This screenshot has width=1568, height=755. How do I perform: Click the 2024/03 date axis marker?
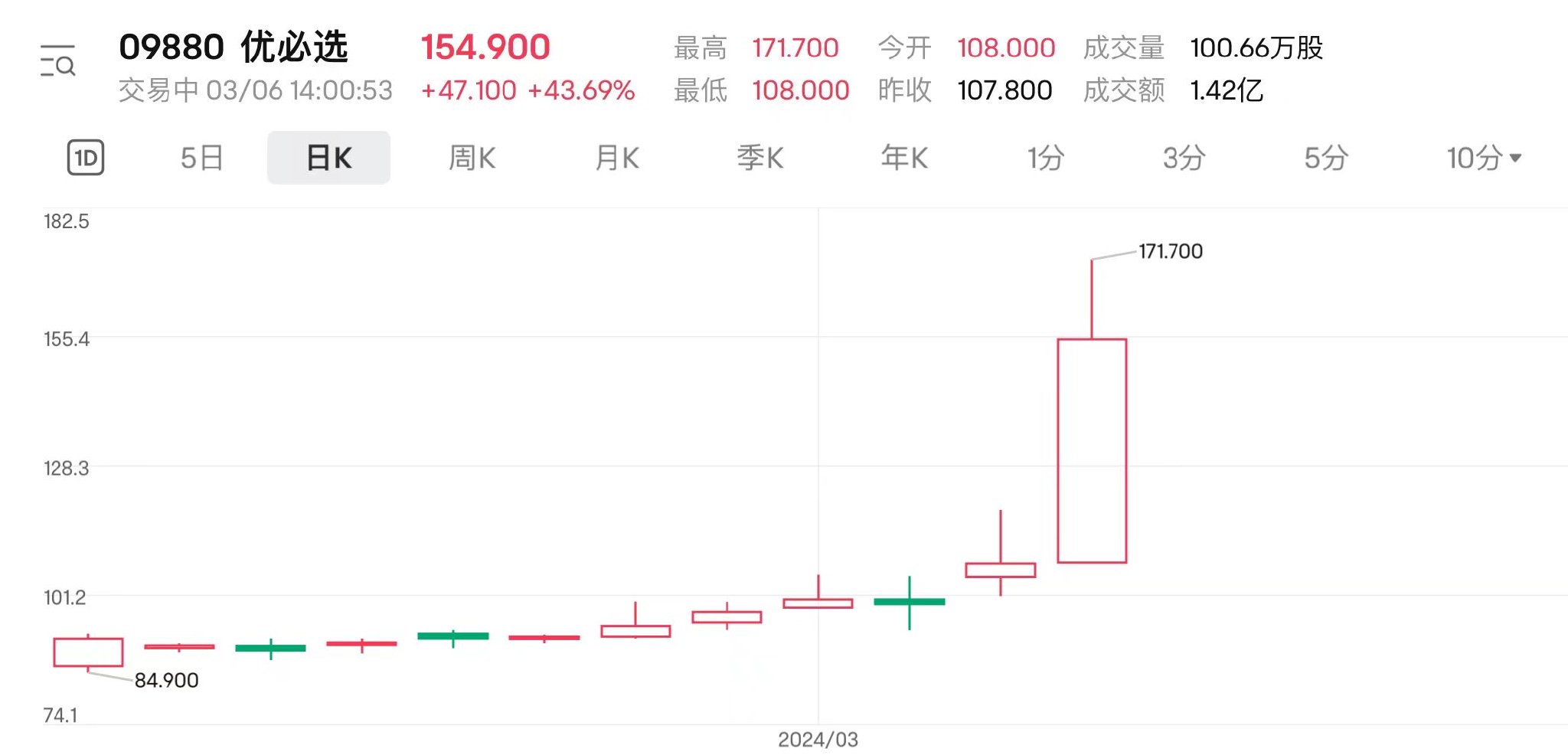click(x=818, y=740)
